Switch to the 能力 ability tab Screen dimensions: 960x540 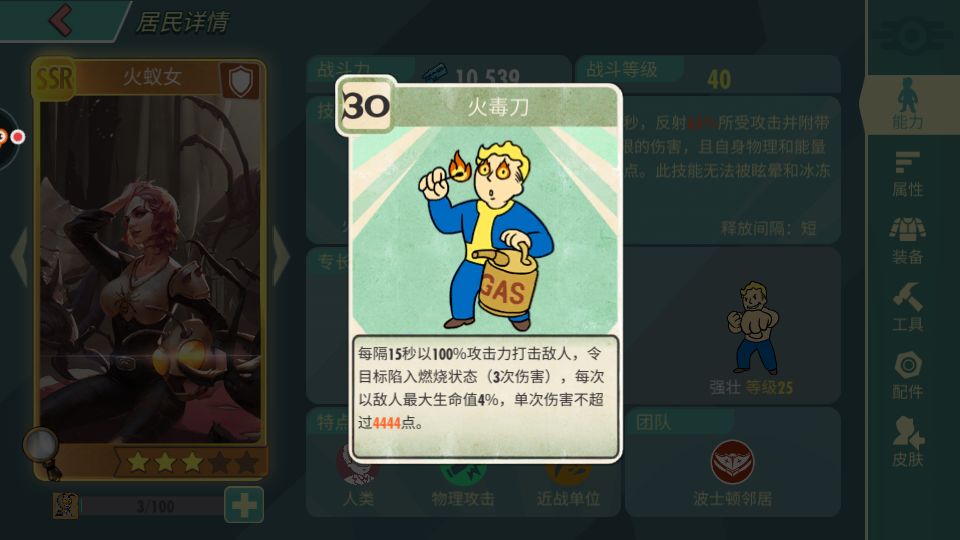click(x=907, y=104)
